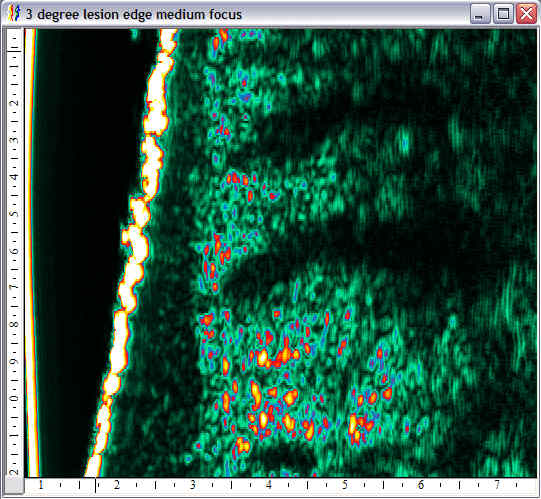This screenshot has width=541, height=499.
Task: Click the thin white vertical line at far left
Action: 32,253
